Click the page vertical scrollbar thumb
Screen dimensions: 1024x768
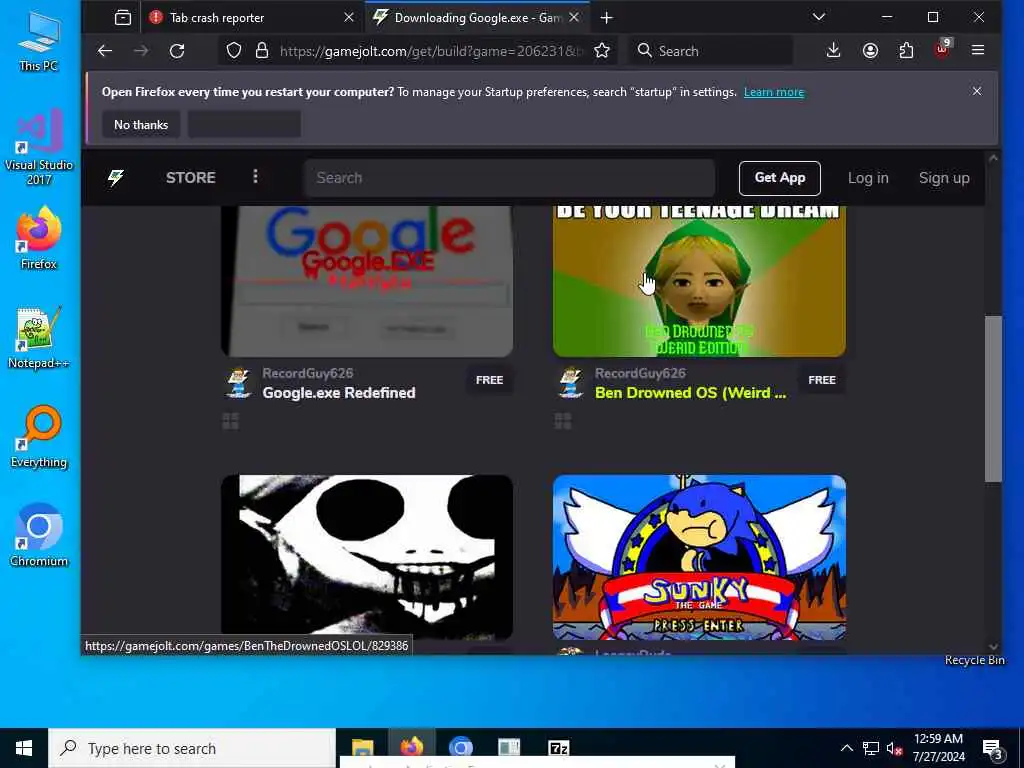point(993,399)
